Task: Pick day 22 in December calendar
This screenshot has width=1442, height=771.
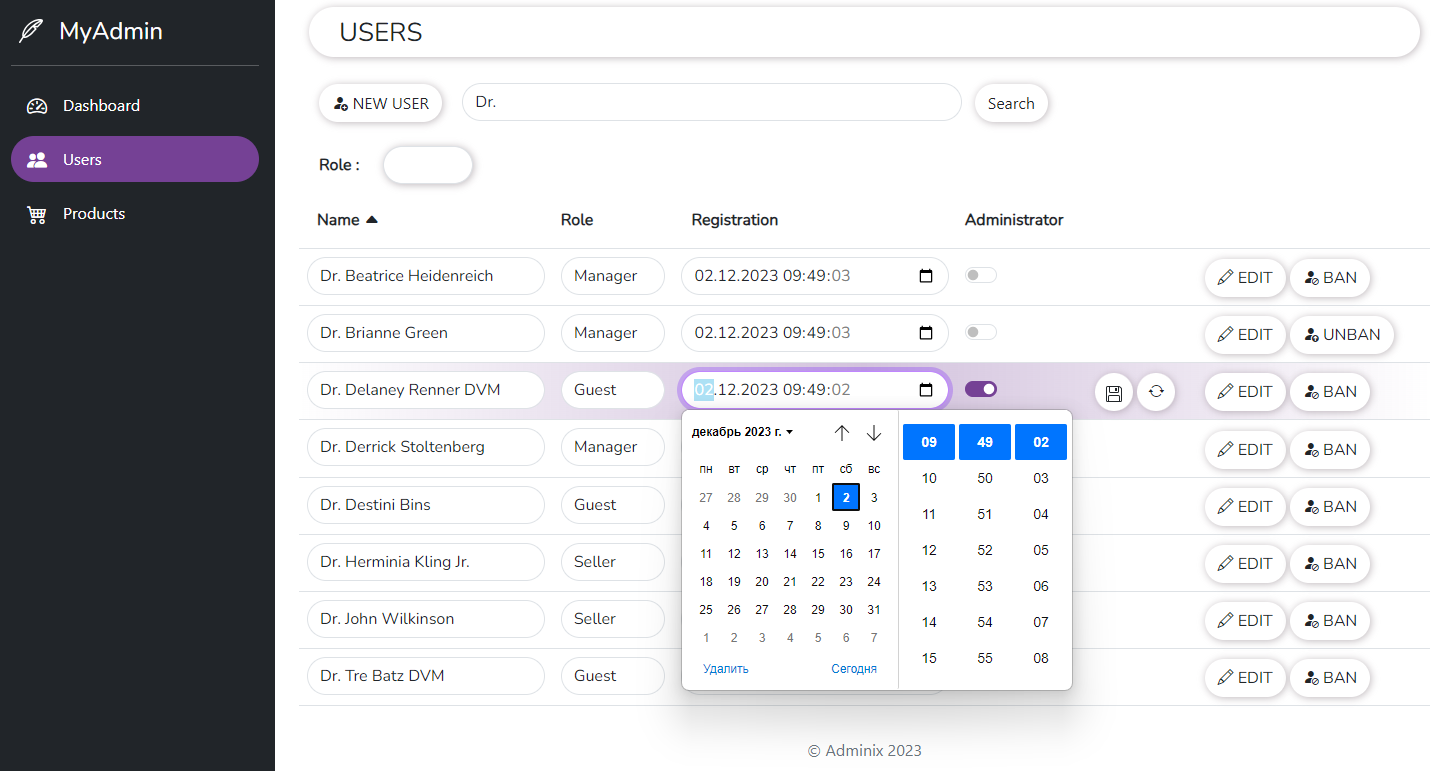Action: click(818, 582)
